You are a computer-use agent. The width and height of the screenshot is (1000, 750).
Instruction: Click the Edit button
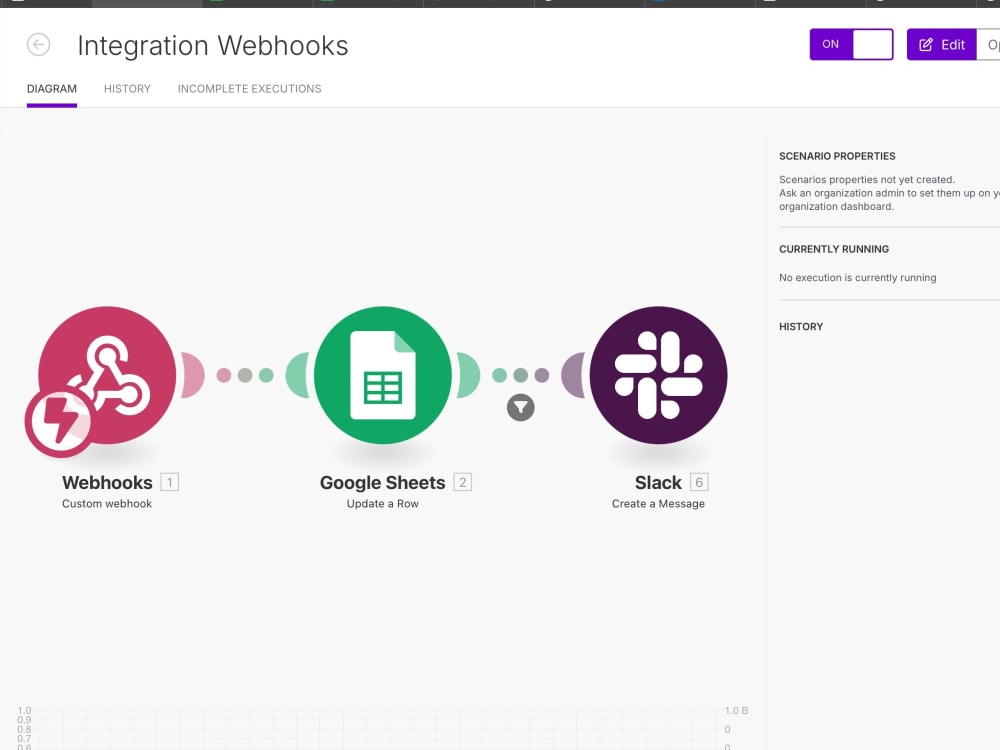[941, 45]
